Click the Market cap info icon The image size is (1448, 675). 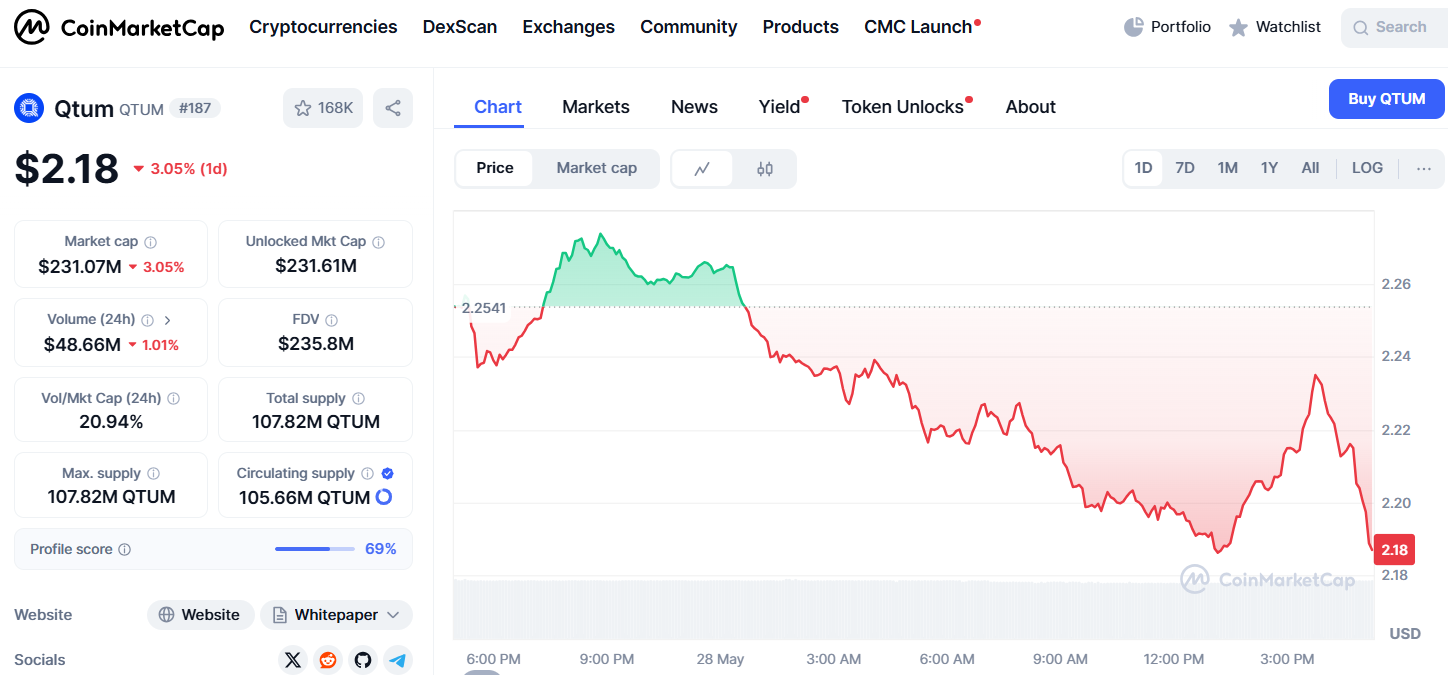(151, 242)
